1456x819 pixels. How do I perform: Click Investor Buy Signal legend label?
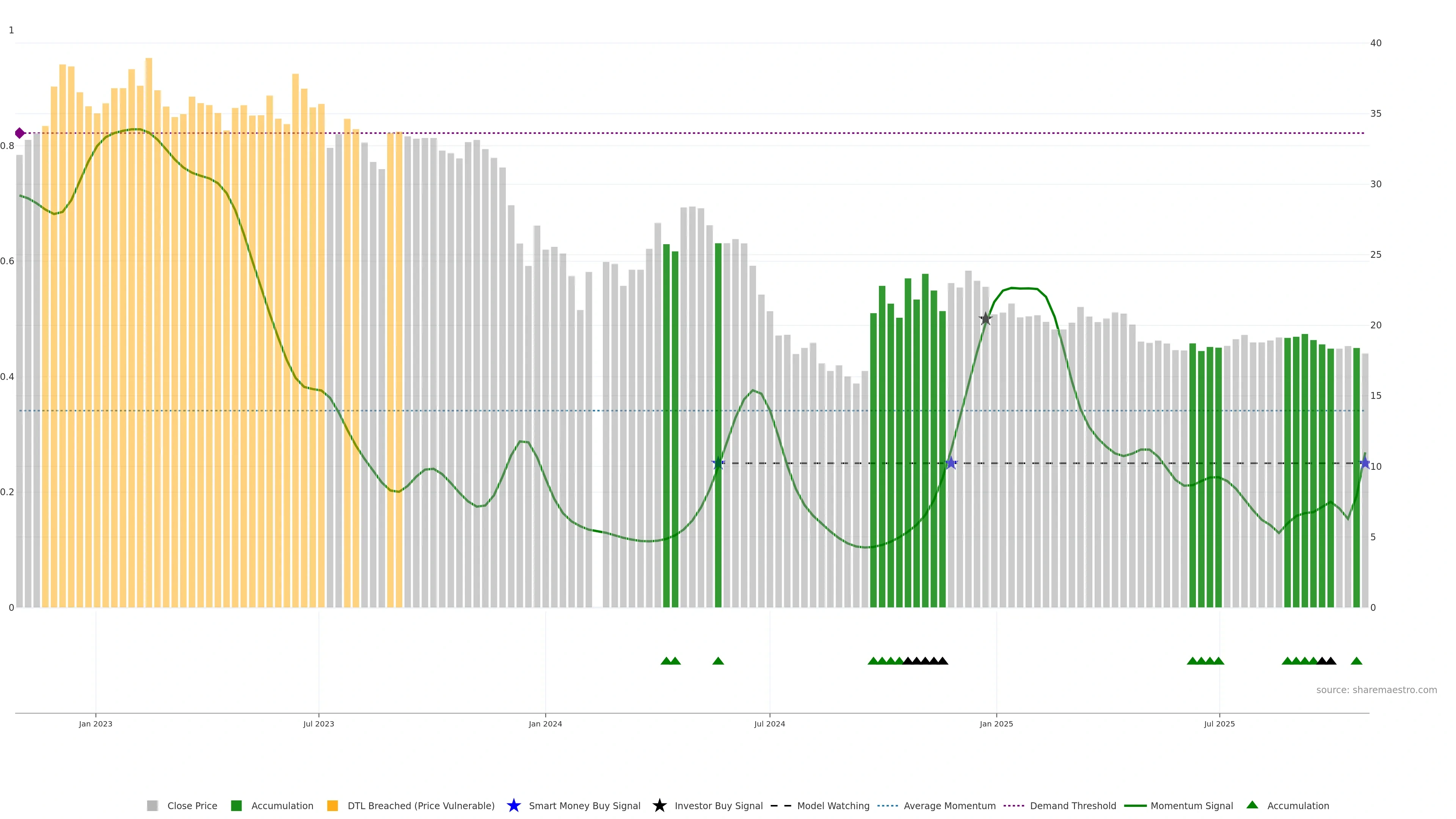point(719,805)
